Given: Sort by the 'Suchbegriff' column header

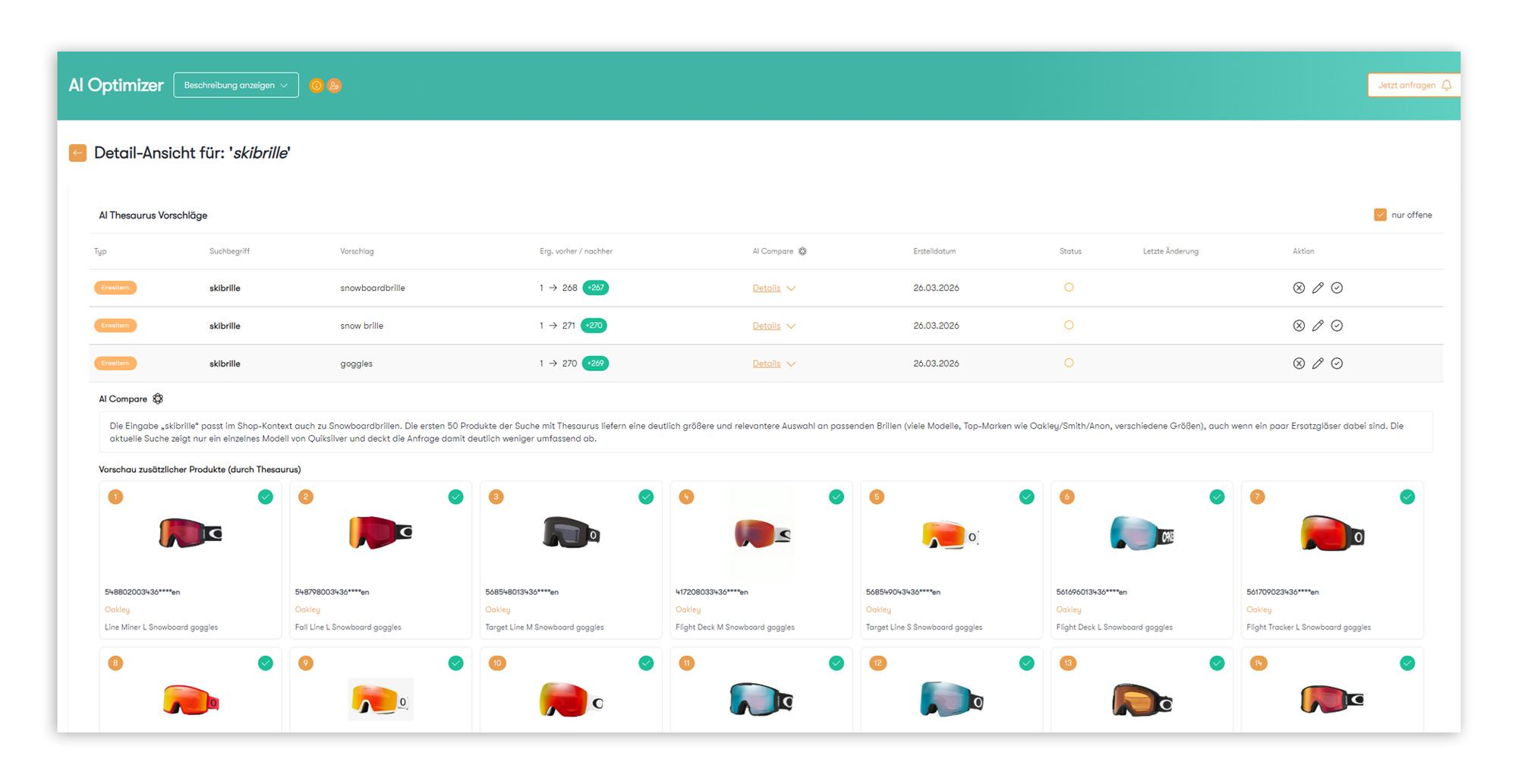Looking at the screenshot, I should pos(229,251).
